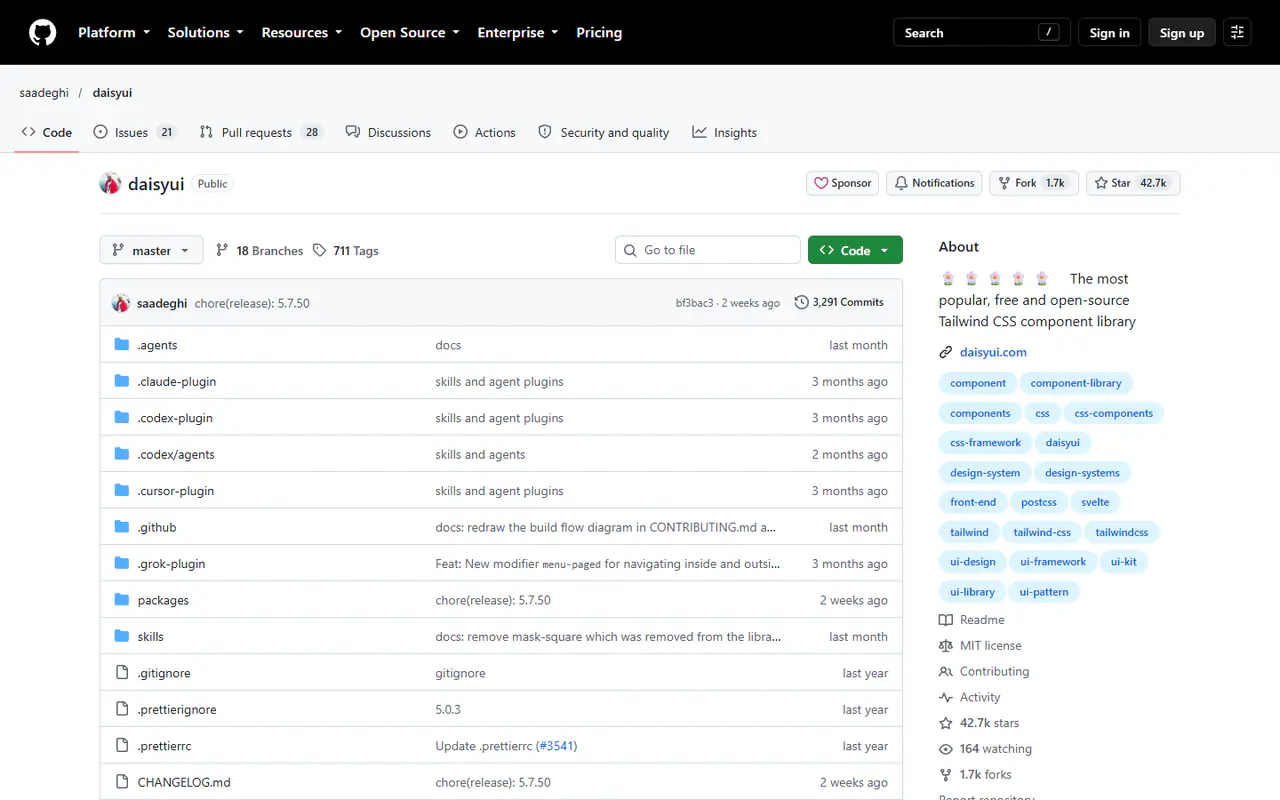Open the skills folder name
The width and height of the screenshot is (1280, 800).
pos(151,637)
